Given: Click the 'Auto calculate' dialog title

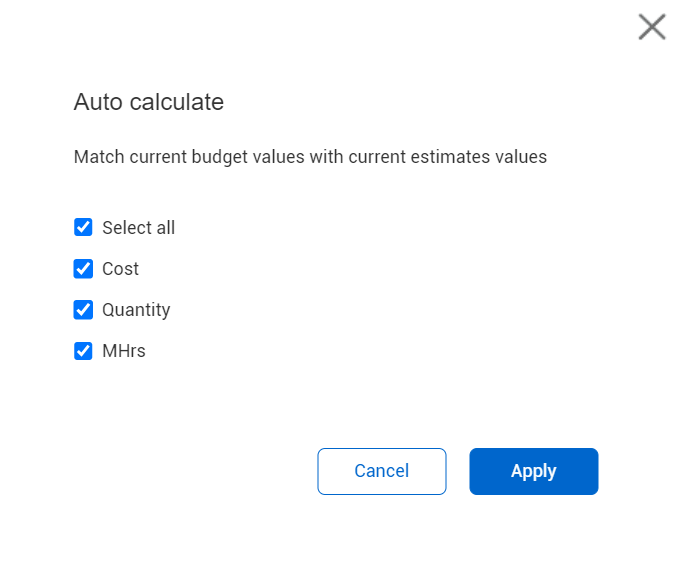Looking at the screenshot, I should tap(149, 102).
